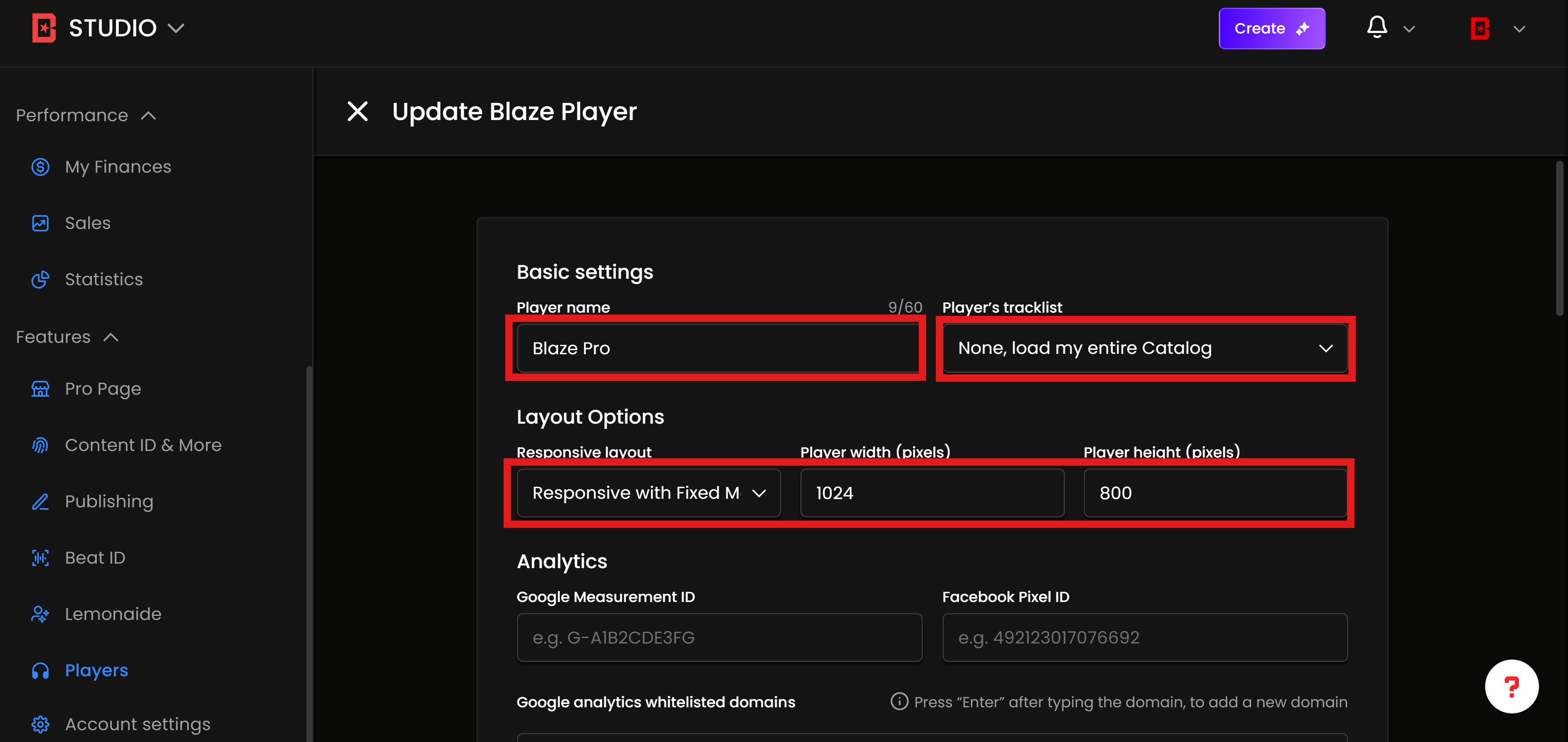
Task: Click the page vertical scrollbar
Action: (1559, 238)
